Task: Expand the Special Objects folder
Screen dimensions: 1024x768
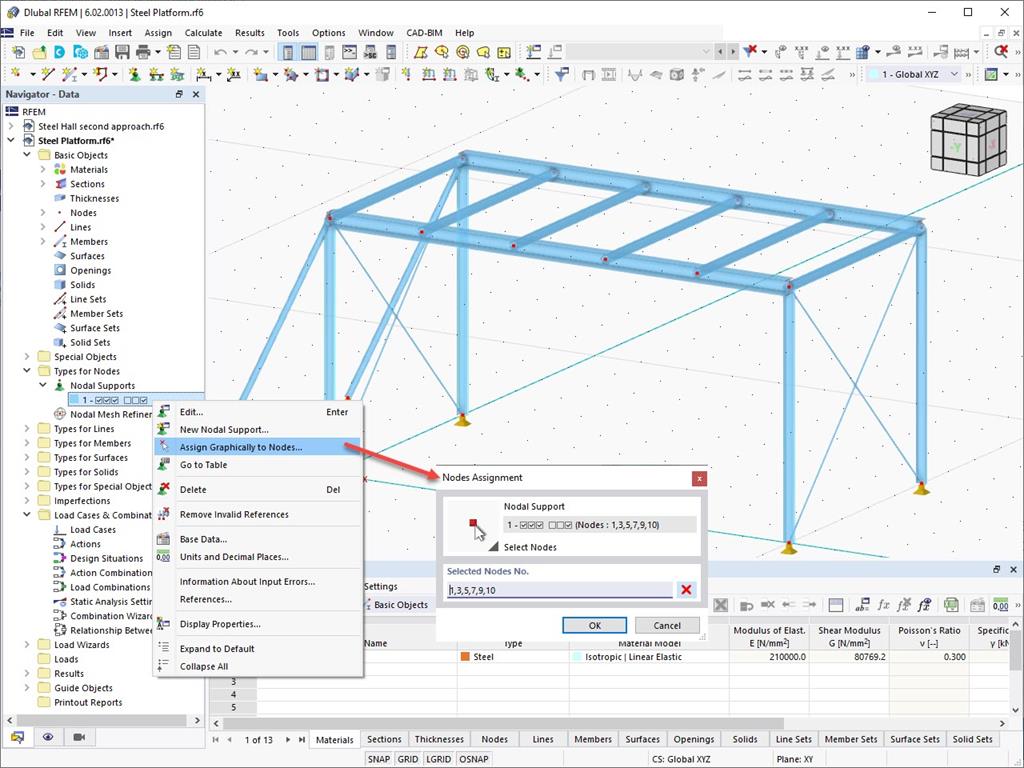Action: click(x=27, y=357)
